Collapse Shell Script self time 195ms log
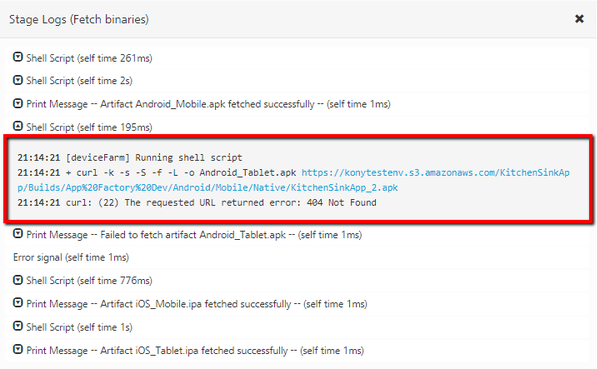597x369 pixels. (x=18, y=126)
